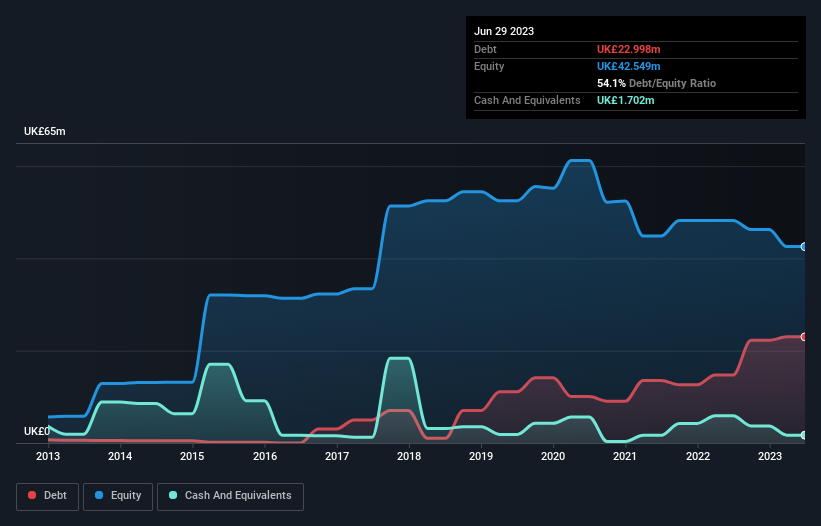
Task: Select the 2022 x-axis label
Action: point(698,456)
